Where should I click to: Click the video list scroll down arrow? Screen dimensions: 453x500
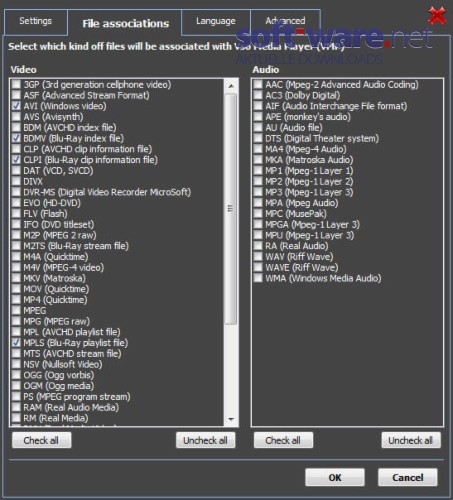[x=231, y=419]
